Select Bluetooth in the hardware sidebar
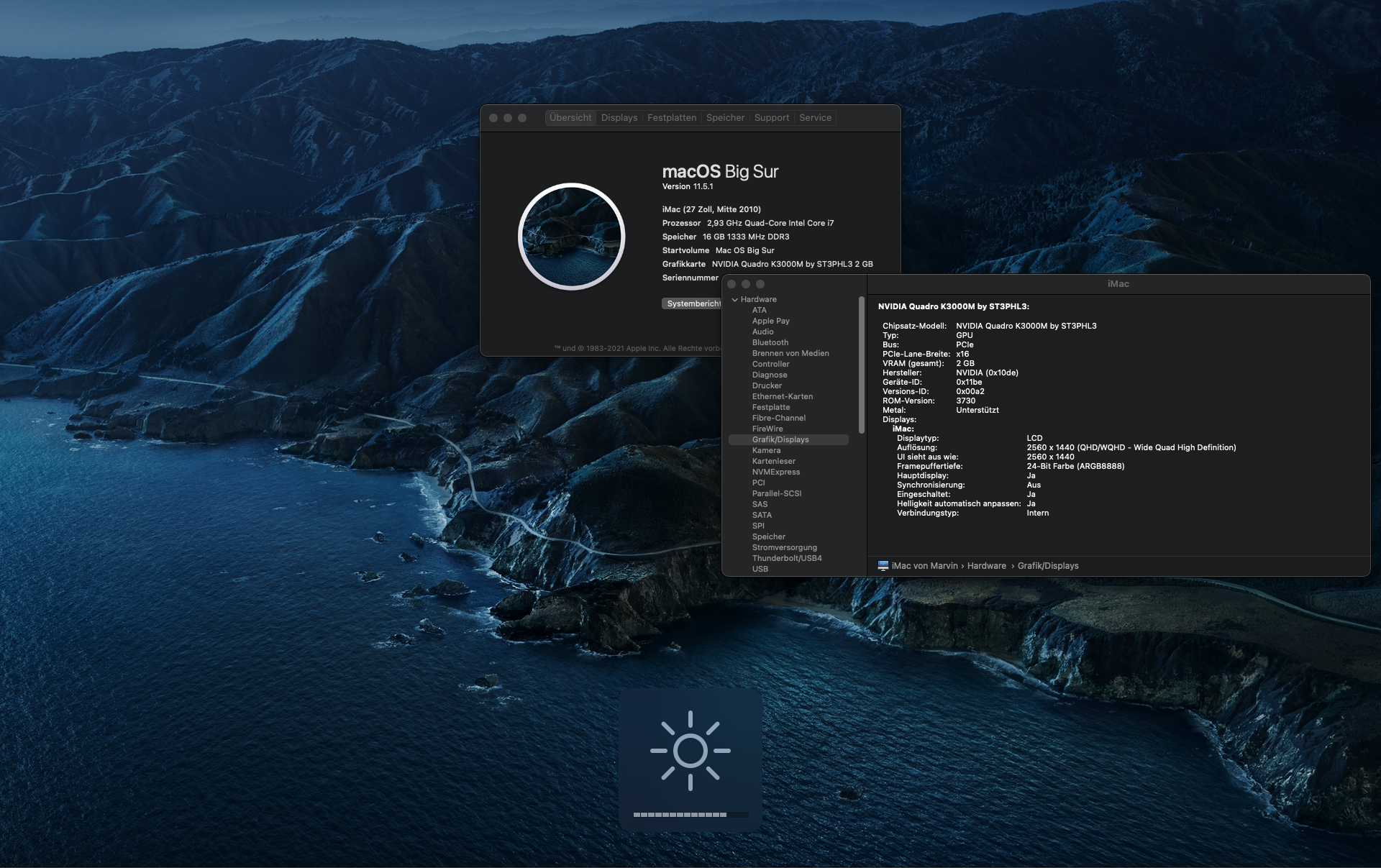The height and width of the screenshot is (868, 1381). tap(770, 343)
